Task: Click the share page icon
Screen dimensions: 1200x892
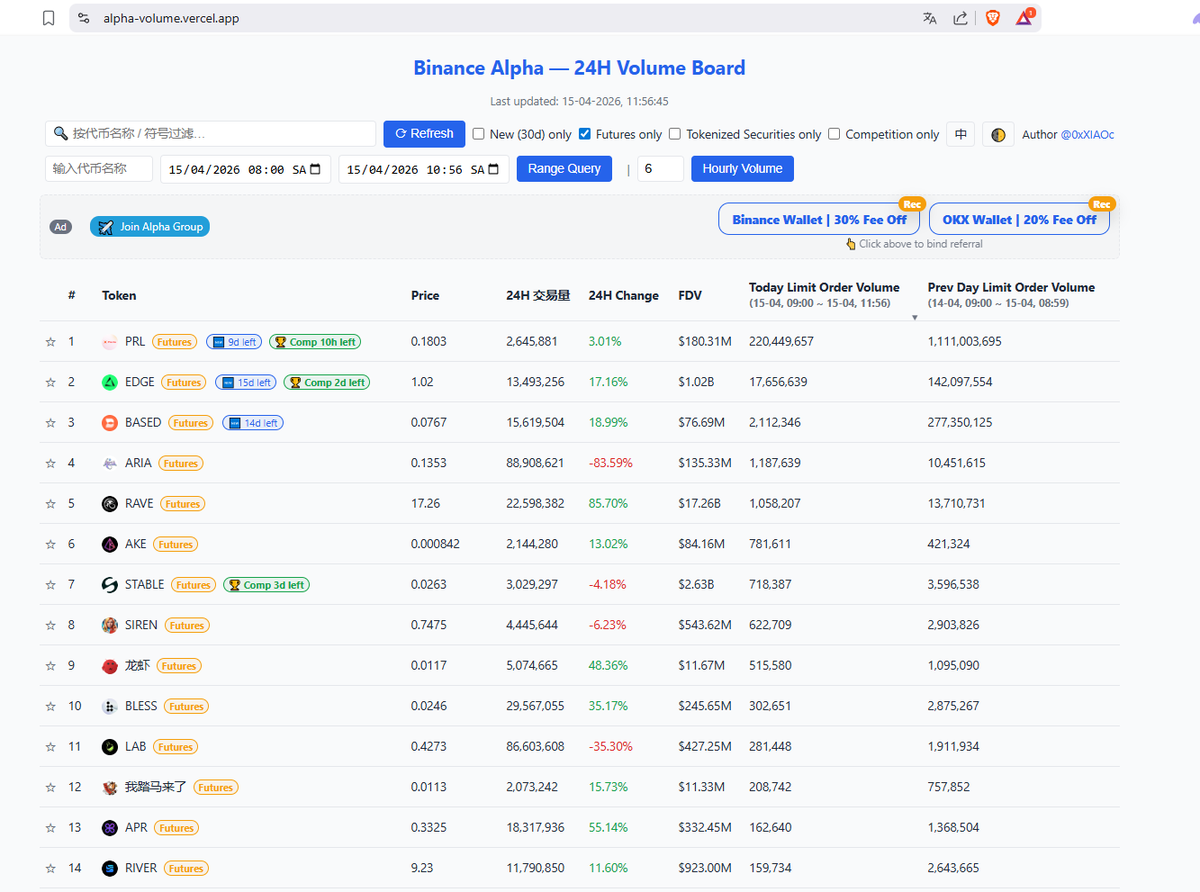Action: (x=961, y=18)
